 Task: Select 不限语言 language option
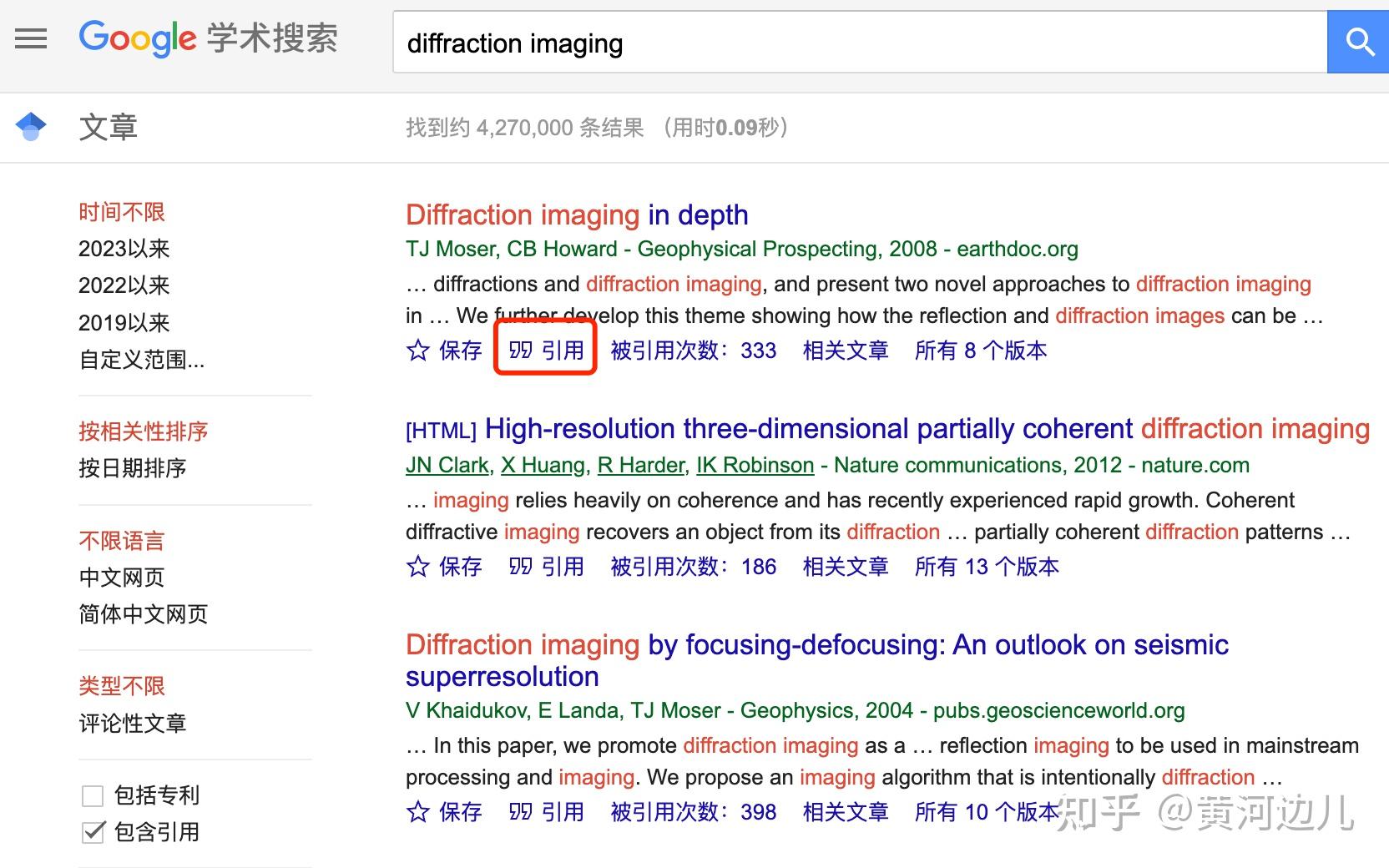[122, 541]
